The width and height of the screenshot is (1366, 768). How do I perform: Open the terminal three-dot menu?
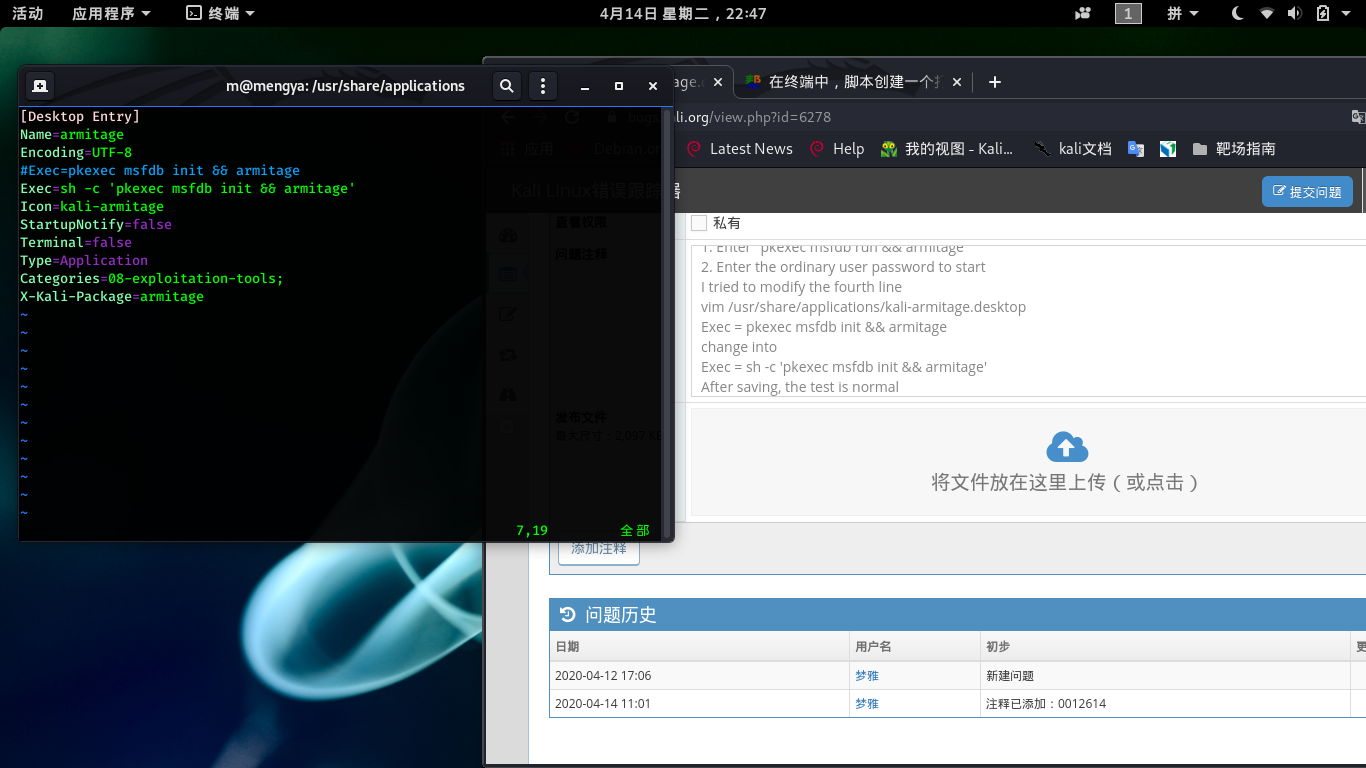[x=542, y=86]
